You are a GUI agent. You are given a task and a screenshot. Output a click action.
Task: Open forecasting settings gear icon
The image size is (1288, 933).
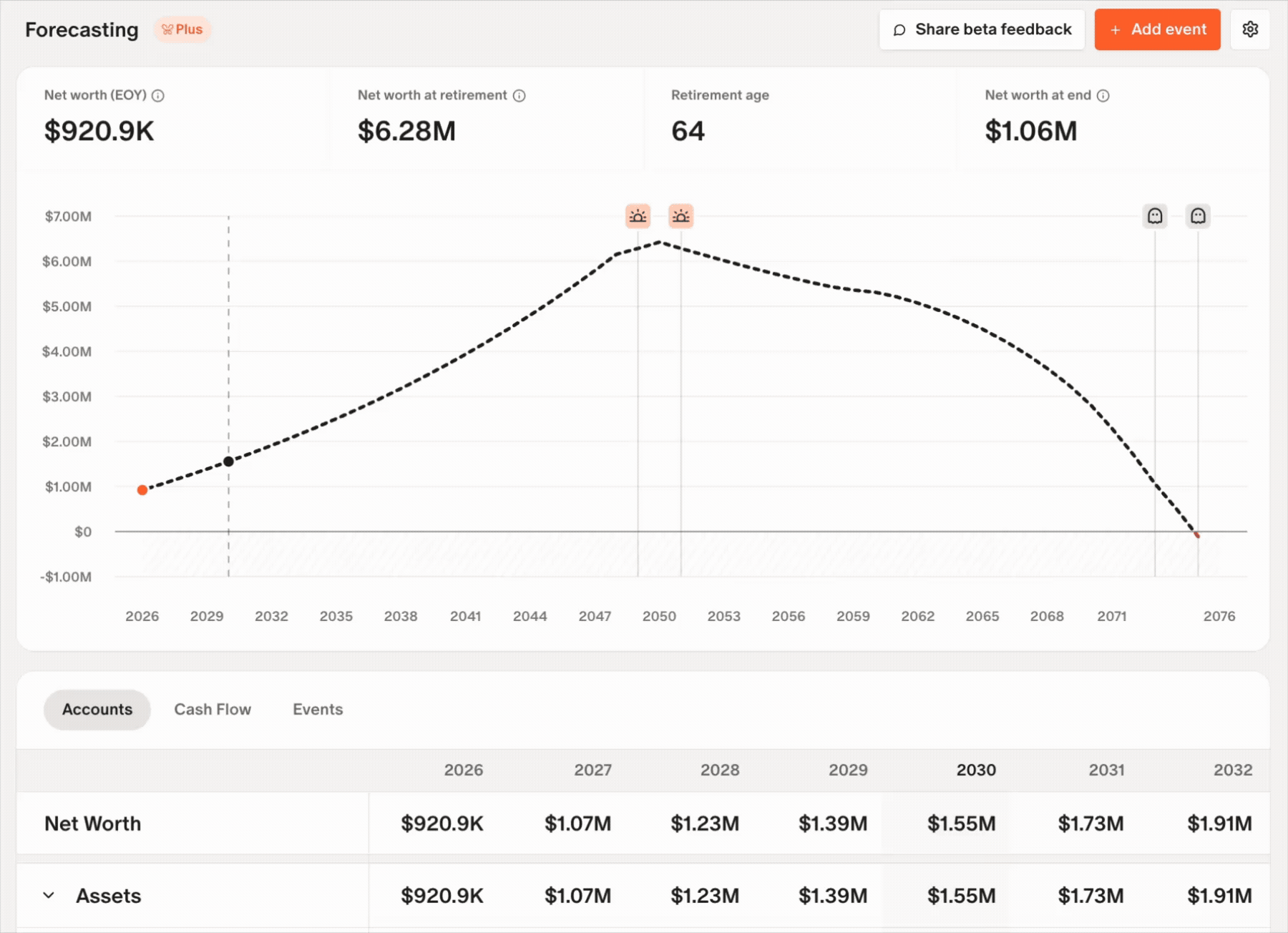point(1250,29)
